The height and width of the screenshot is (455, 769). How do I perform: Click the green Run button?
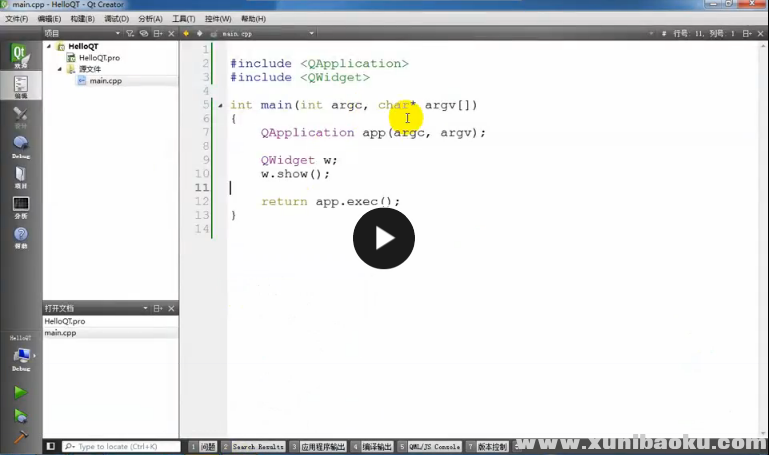pyautogui.click(x=20, y=393)
